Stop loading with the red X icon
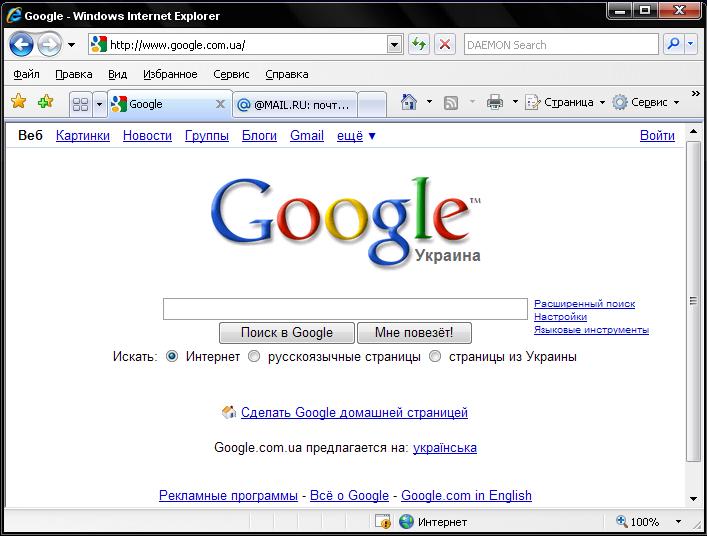The image size is (707, 536). (x=445, y=45)
